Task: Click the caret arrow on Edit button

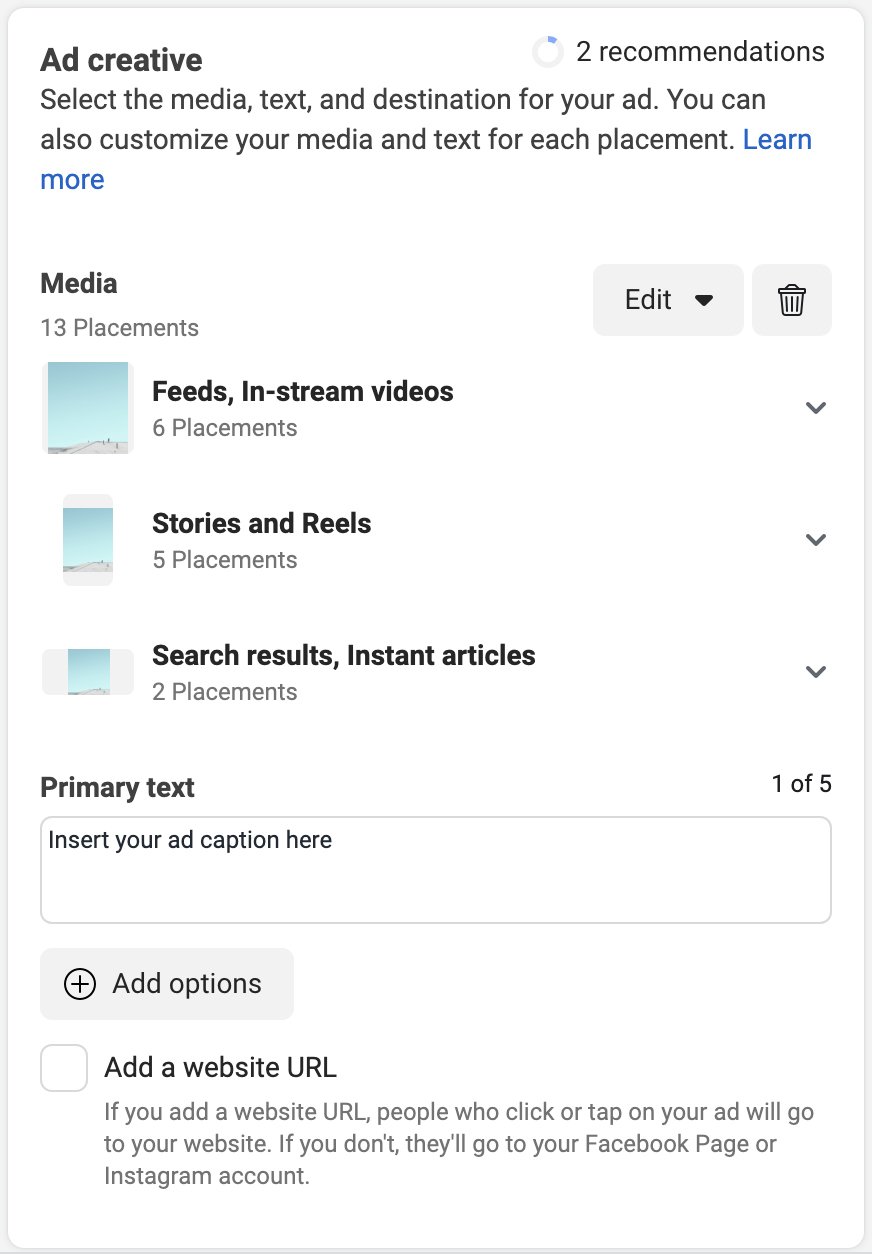Action: point(704,300)
